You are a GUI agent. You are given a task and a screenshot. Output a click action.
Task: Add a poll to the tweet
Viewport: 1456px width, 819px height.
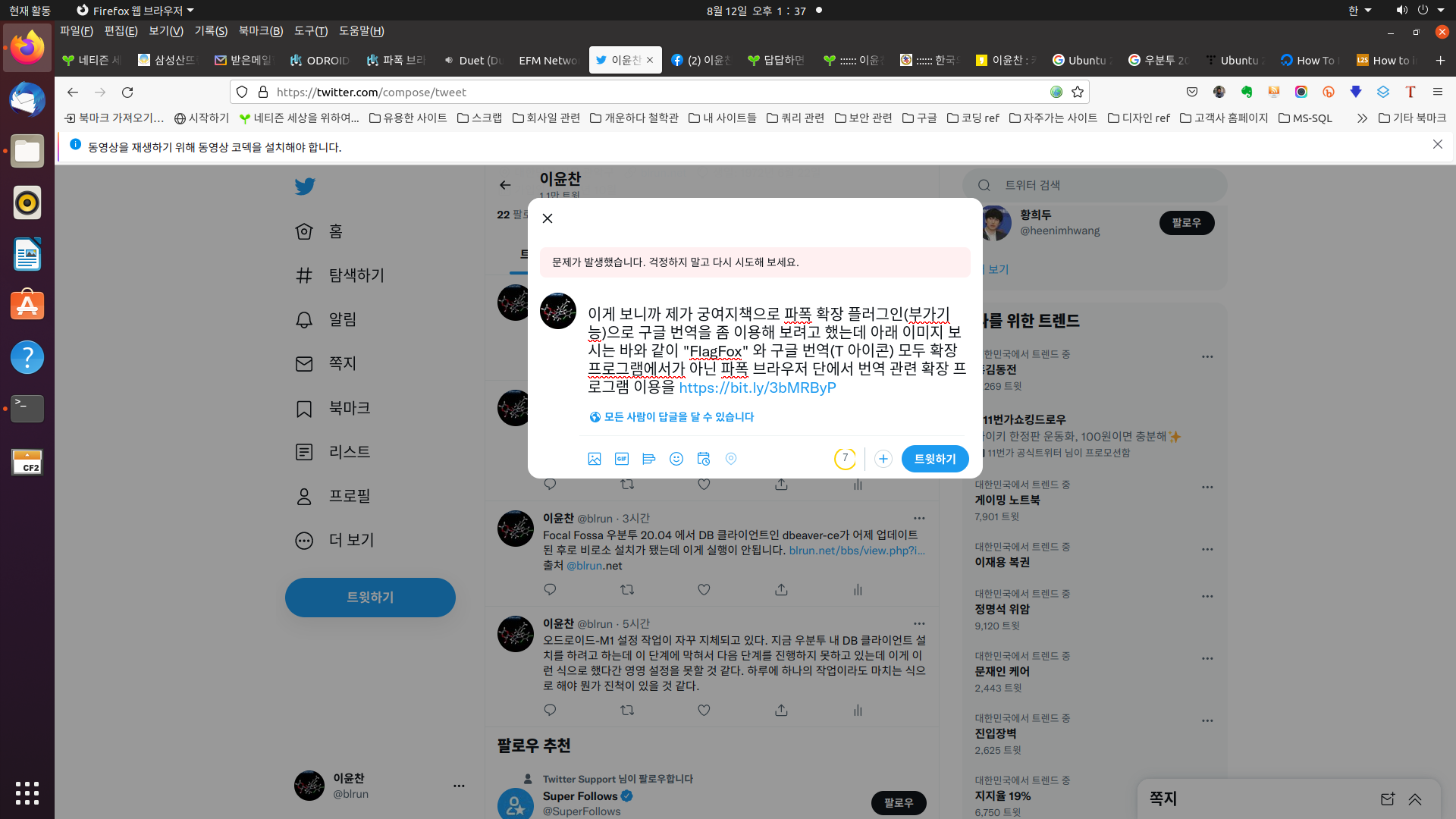(649, 459)
